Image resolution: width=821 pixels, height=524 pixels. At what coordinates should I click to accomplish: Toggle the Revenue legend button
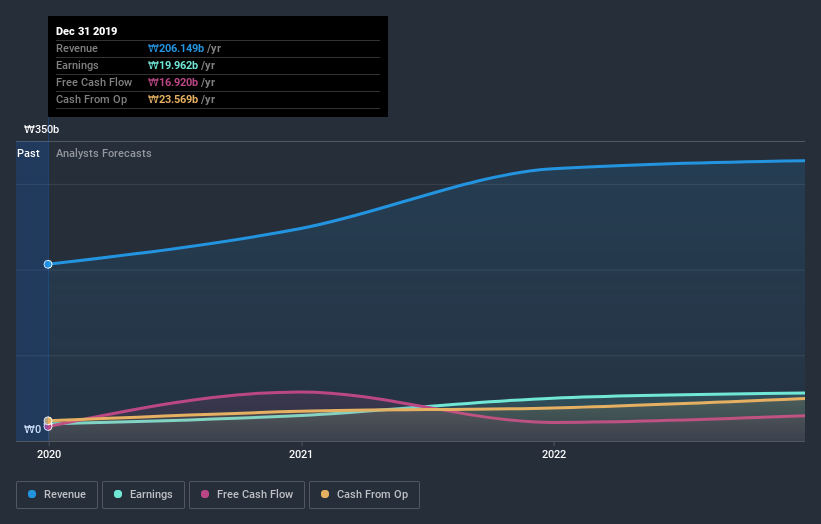(x=57, y=495)
